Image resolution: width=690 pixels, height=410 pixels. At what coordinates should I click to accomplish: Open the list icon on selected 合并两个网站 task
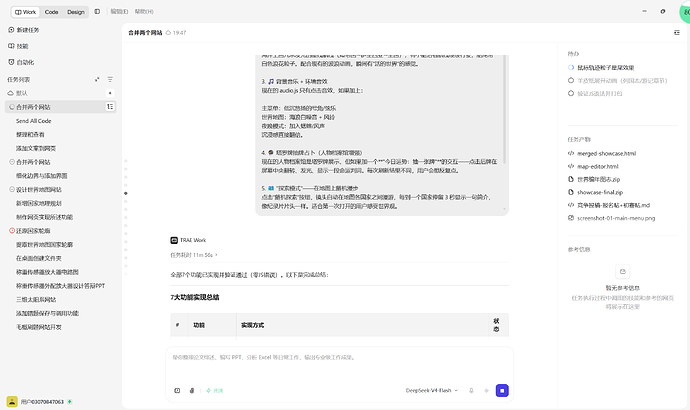[110, 107]
